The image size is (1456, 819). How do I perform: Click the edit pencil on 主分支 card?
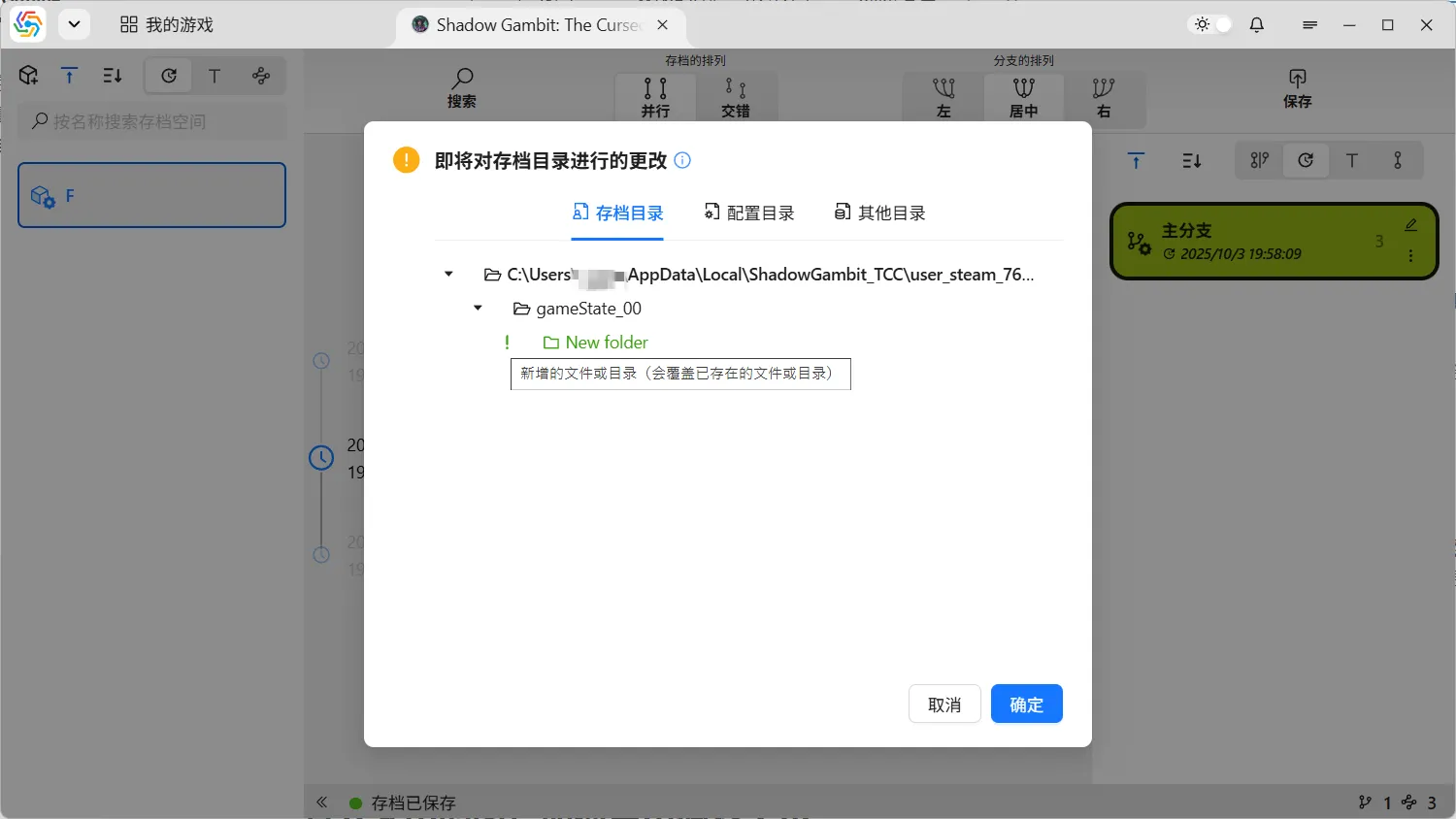tap(1410, 225)
